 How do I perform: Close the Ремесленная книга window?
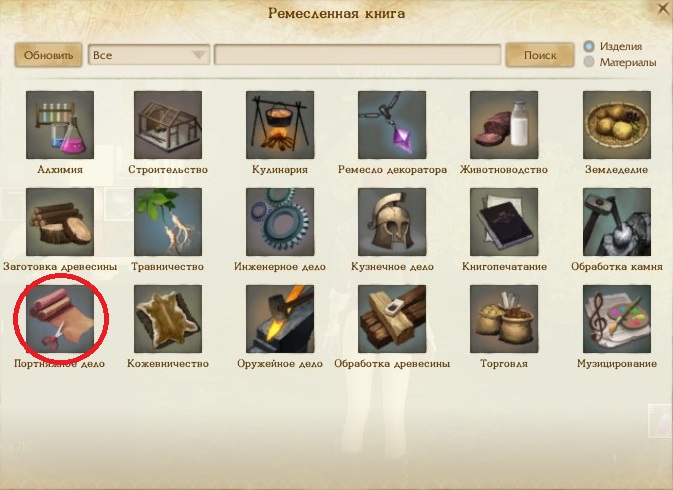click(x=663, y=9)
